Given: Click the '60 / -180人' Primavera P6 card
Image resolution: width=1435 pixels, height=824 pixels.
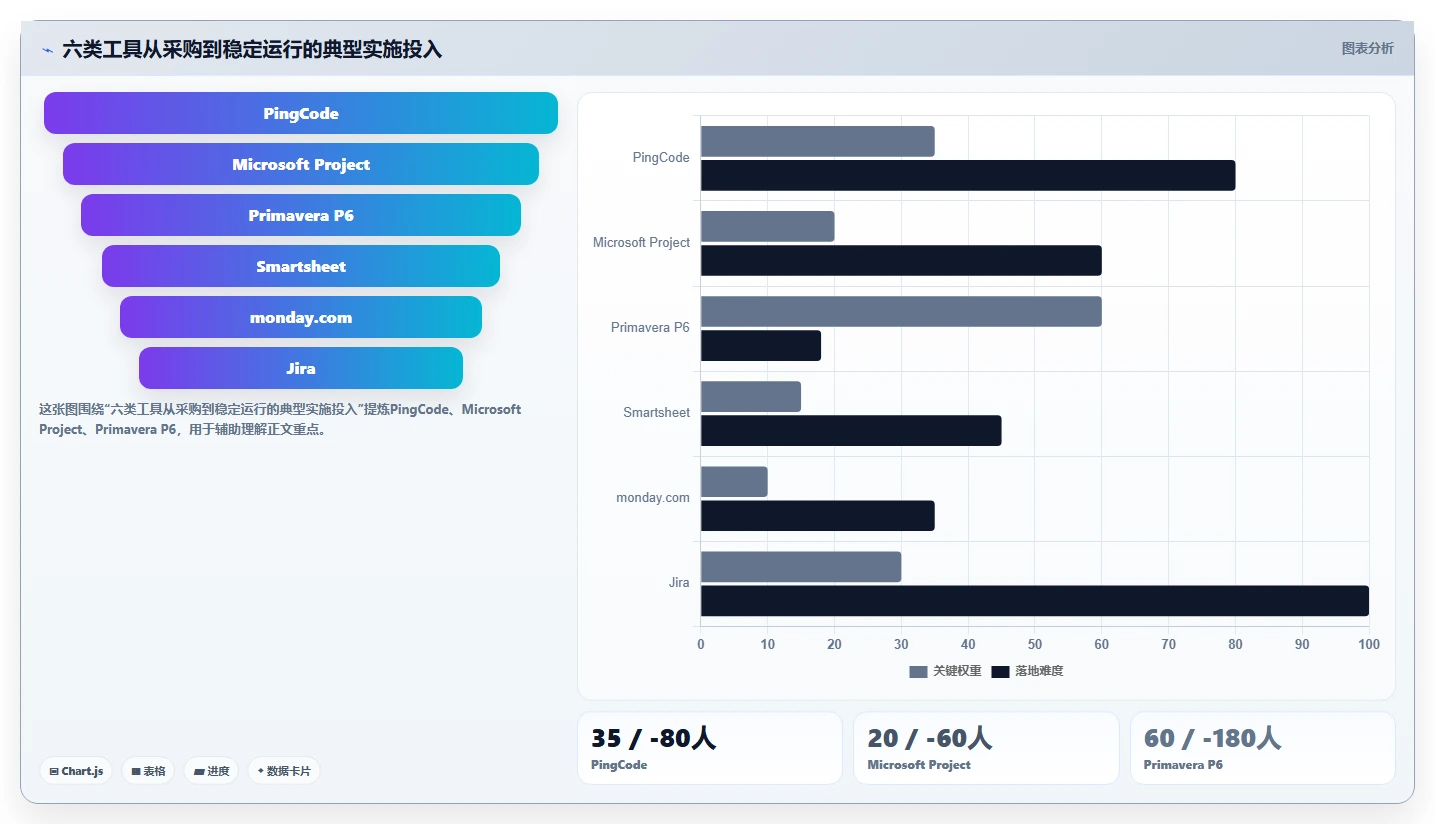Looking at the screenshot, I should (1262, 748).
